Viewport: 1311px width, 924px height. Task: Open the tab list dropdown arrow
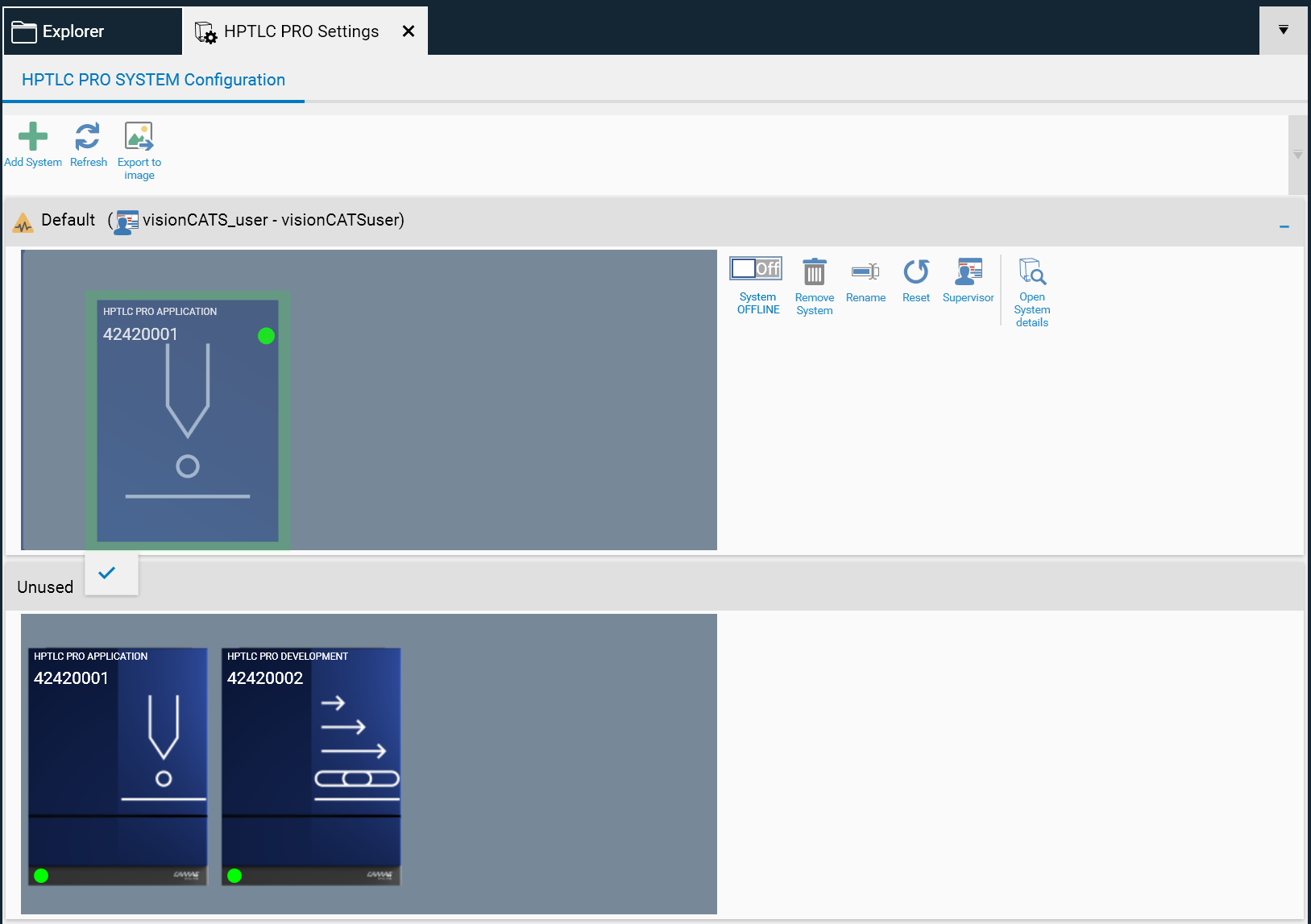1283,31
